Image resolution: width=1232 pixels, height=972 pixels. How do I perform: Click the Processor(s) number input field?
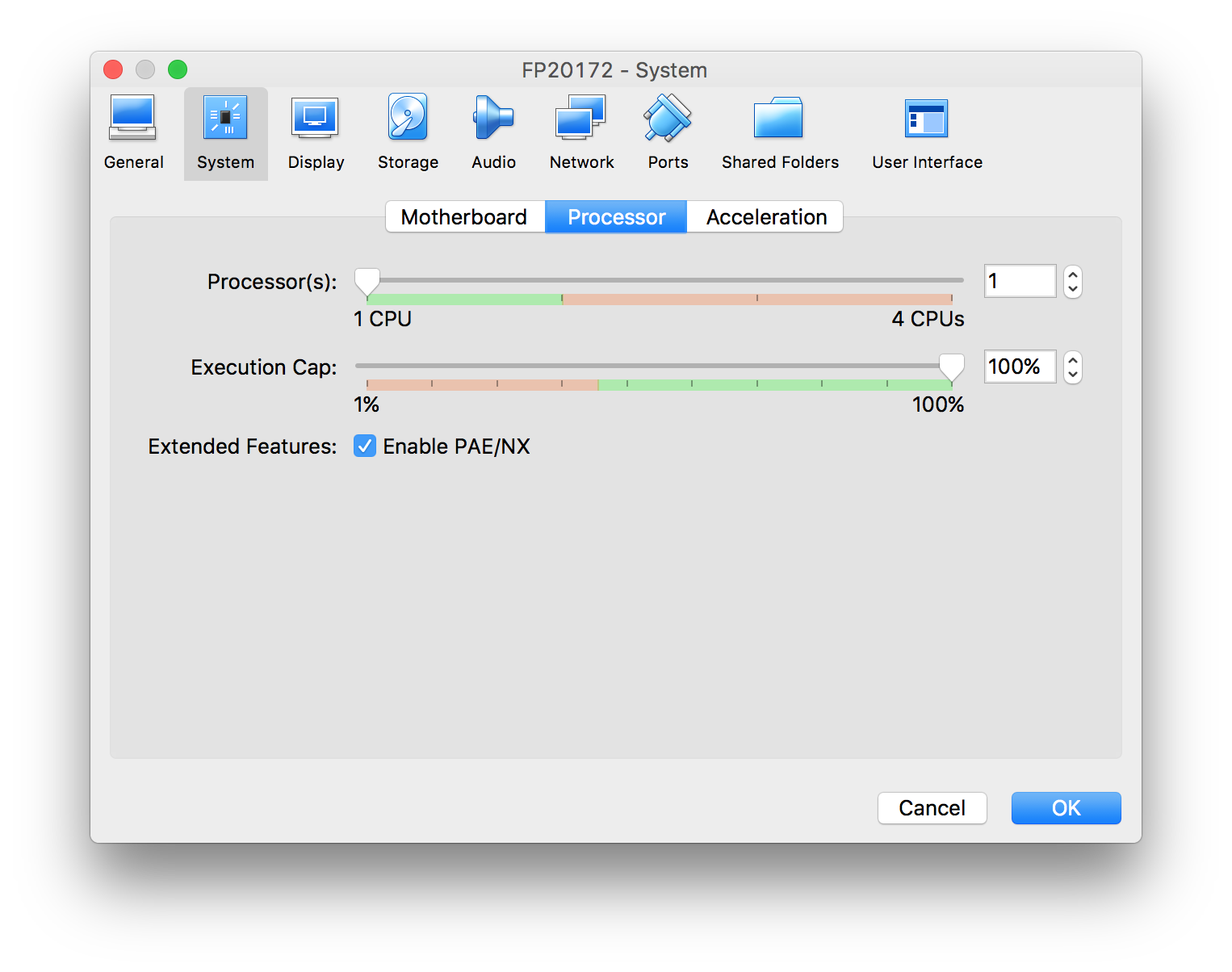click(x=1020, y=281)
